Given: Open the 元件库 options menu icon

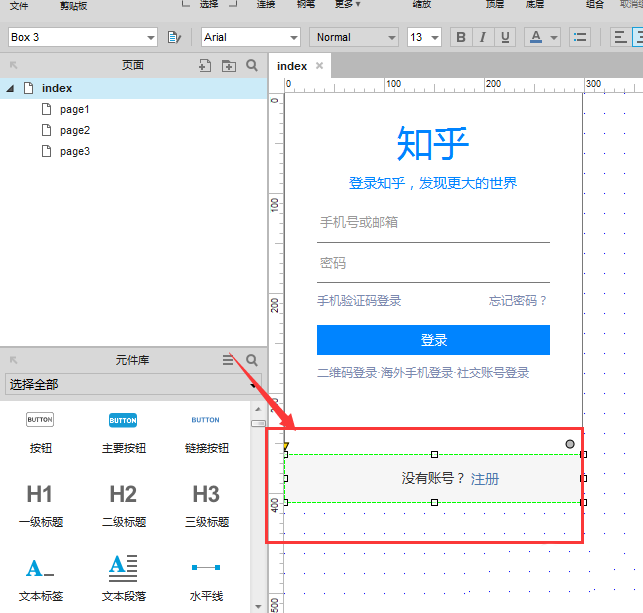Looking at the screenshot, I should [x=228, y=360].
